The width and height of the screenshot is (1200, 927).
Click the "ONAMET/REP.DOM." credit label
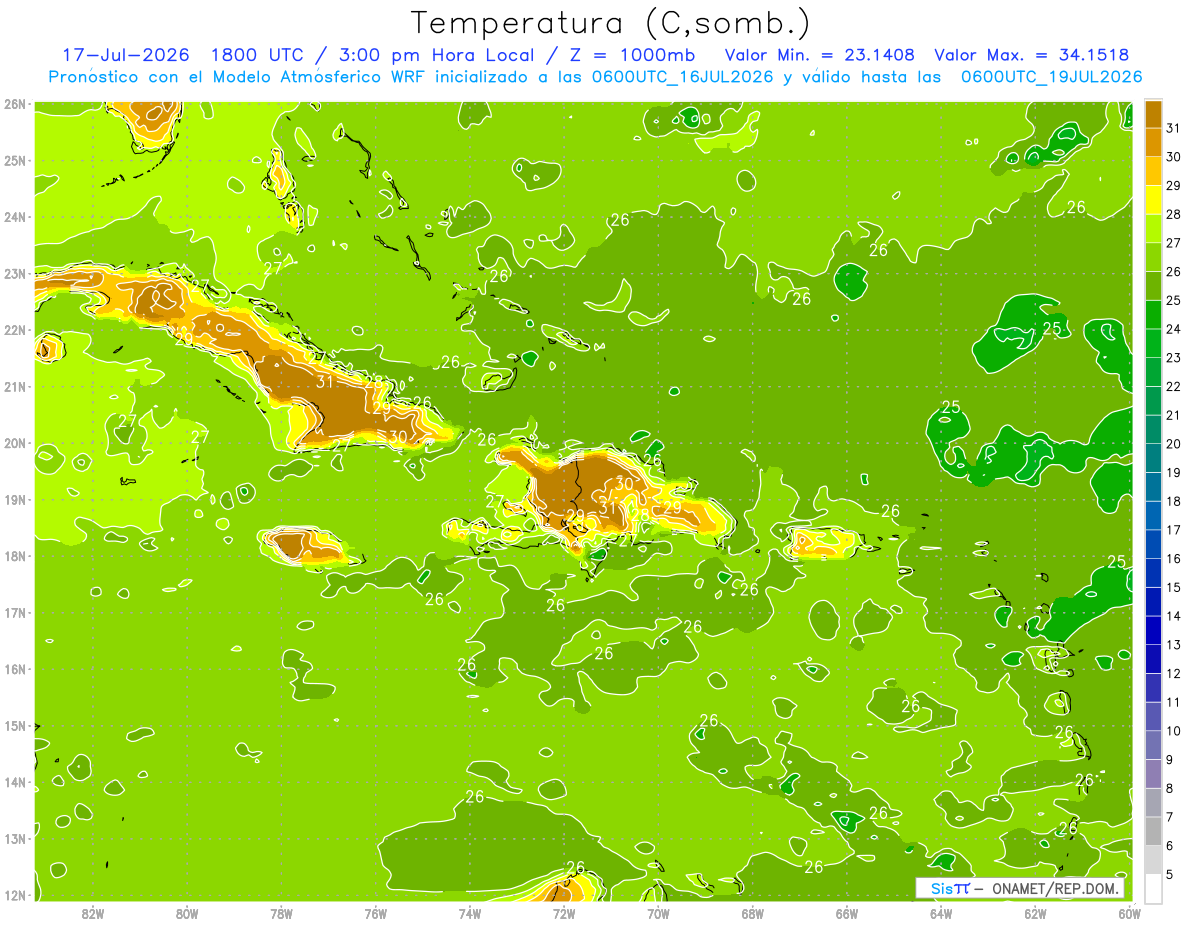click(1057, 888)
